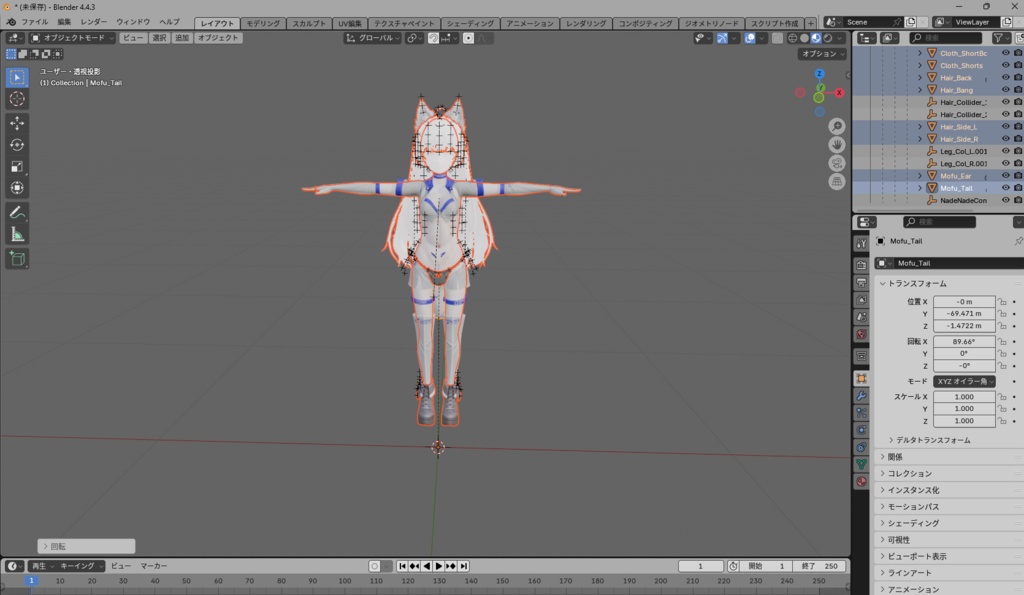
Task: Click the play animation button
Action: click(x=439, y=566)
